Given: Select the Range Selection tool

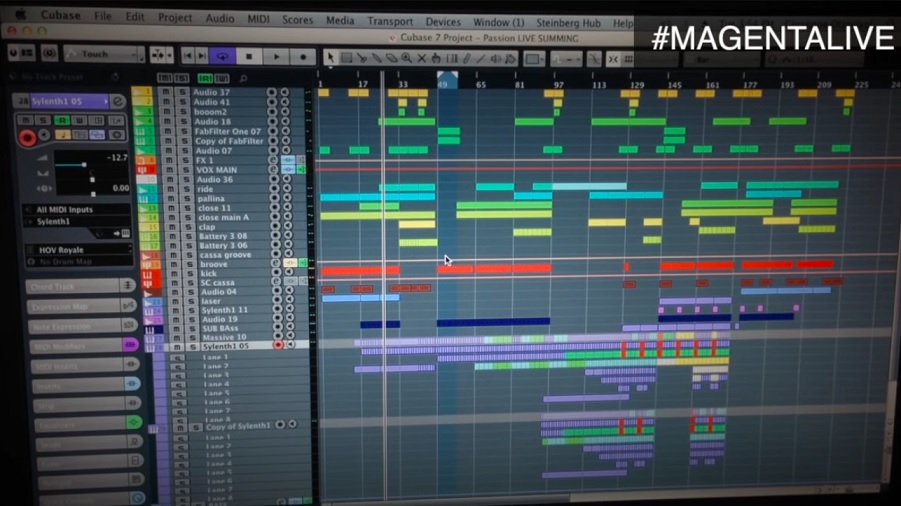Looking at the screenshot, I should click(x=346, y=58).
